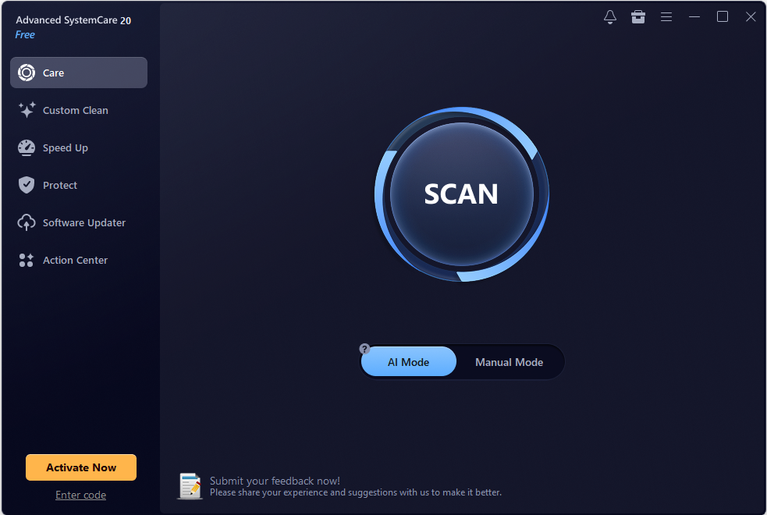Maximize the Advanced SystemCare window
The width and height of the screenshot is (767, 515).
point(722,17)
